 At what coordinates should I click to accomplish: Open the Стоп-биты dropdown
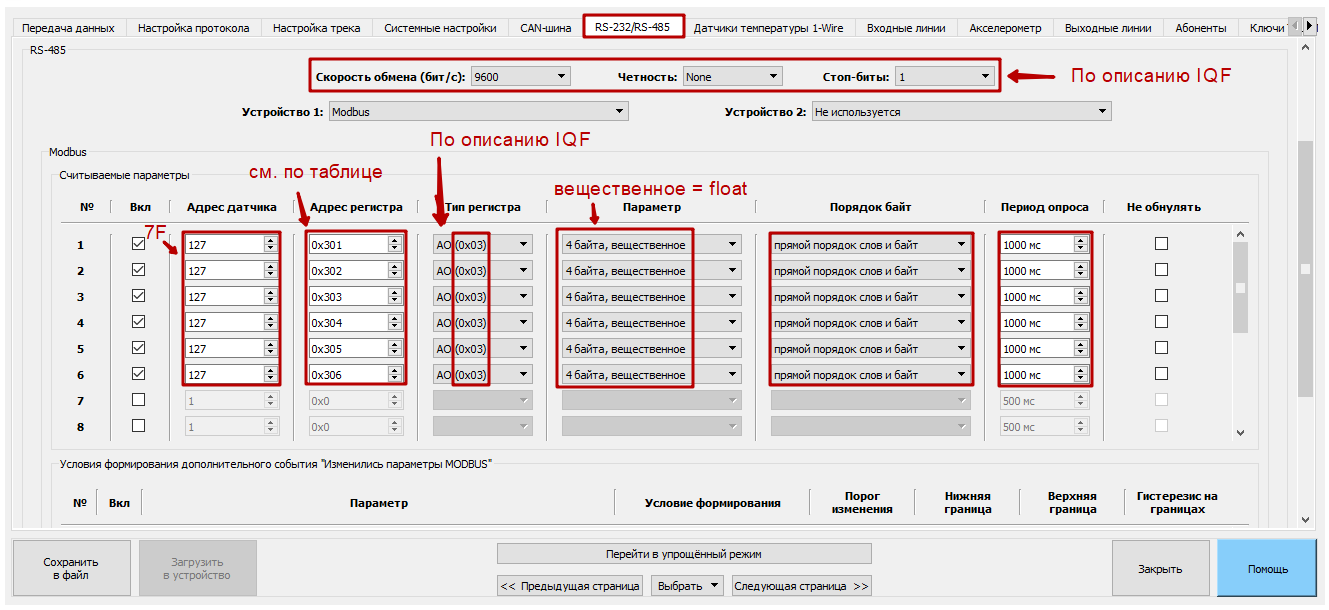coord(944,76)
